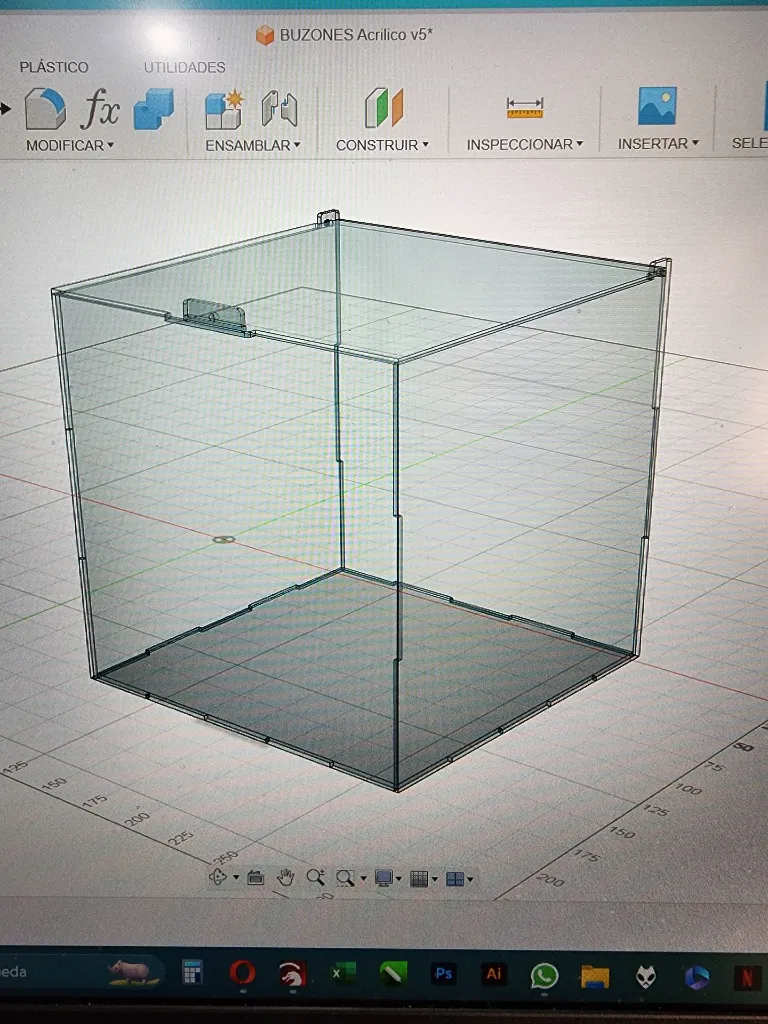This screenshot has height=1024, width=768.
Task: Expand the INSERTAR dropdown menu
Action: (x=658, y=143)
